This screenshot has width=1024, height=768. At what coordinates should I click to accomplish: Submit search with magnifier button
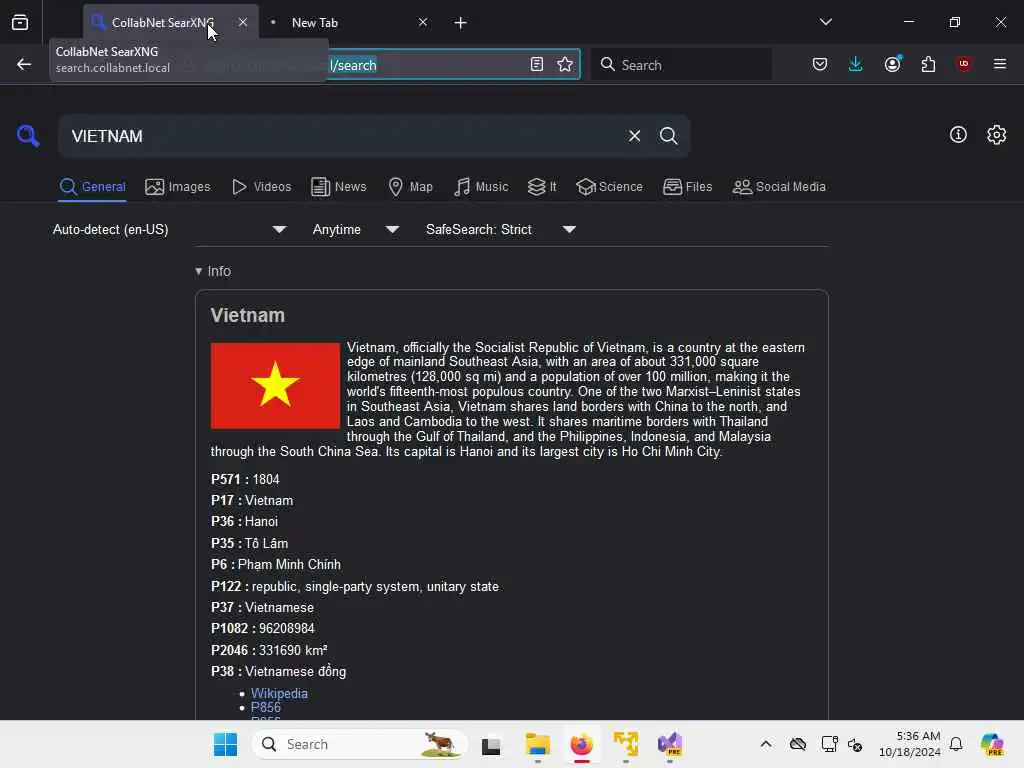click(669, 136)
